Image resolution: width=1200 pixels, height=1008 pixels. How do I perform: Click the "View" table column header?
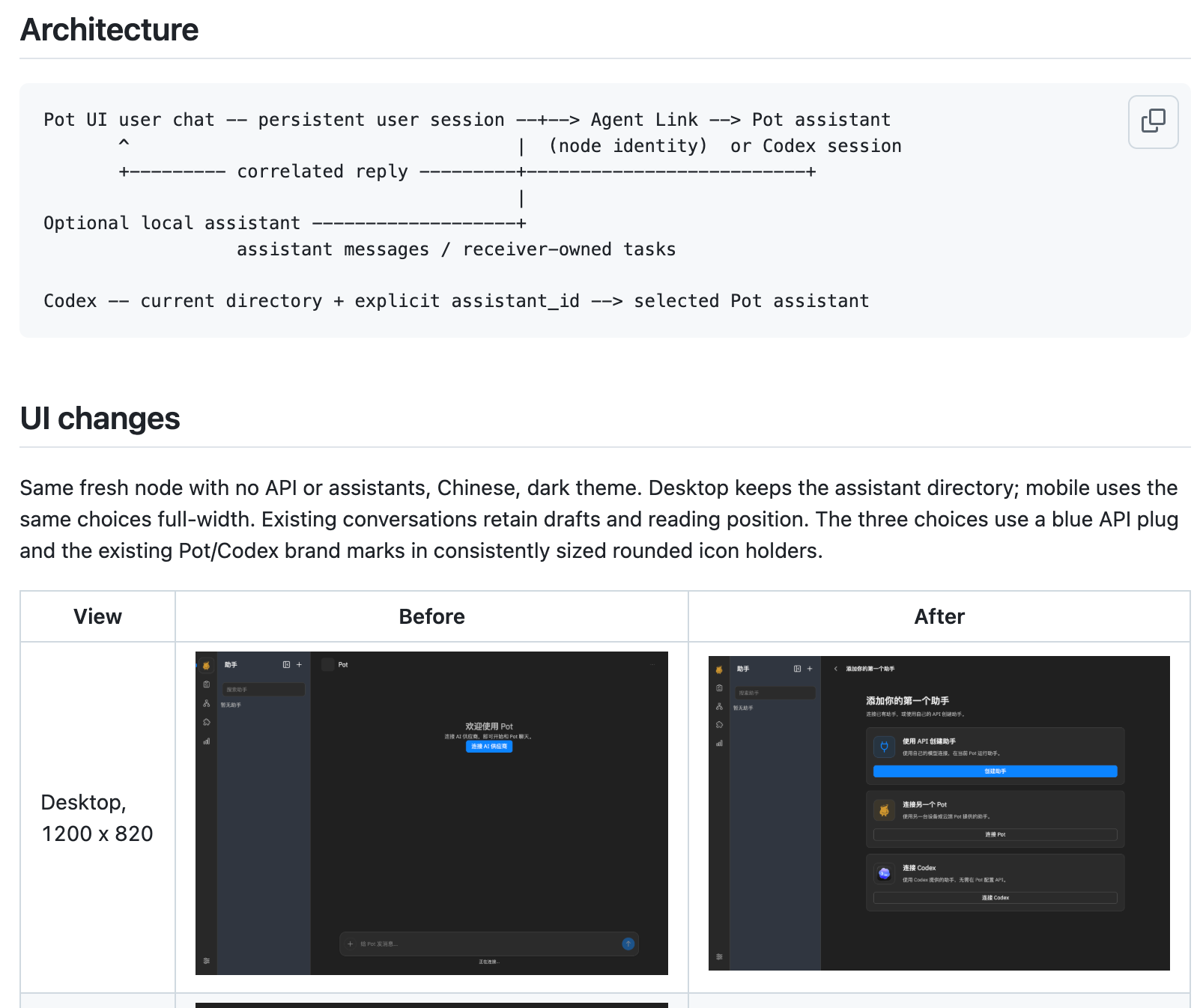click(97, 616)
